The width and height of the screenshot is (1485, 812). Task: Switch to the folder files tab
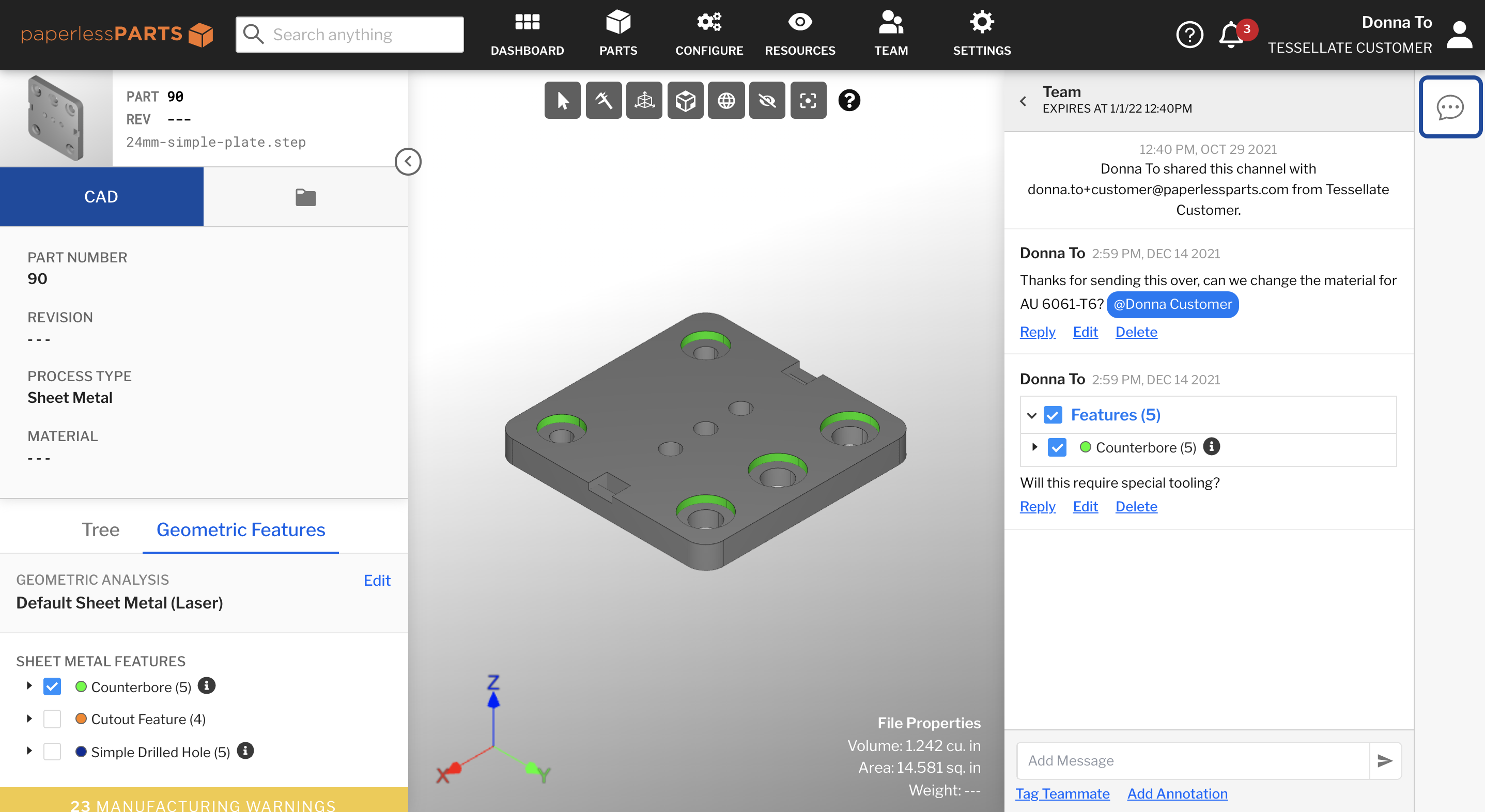click(x=305, y=196)
